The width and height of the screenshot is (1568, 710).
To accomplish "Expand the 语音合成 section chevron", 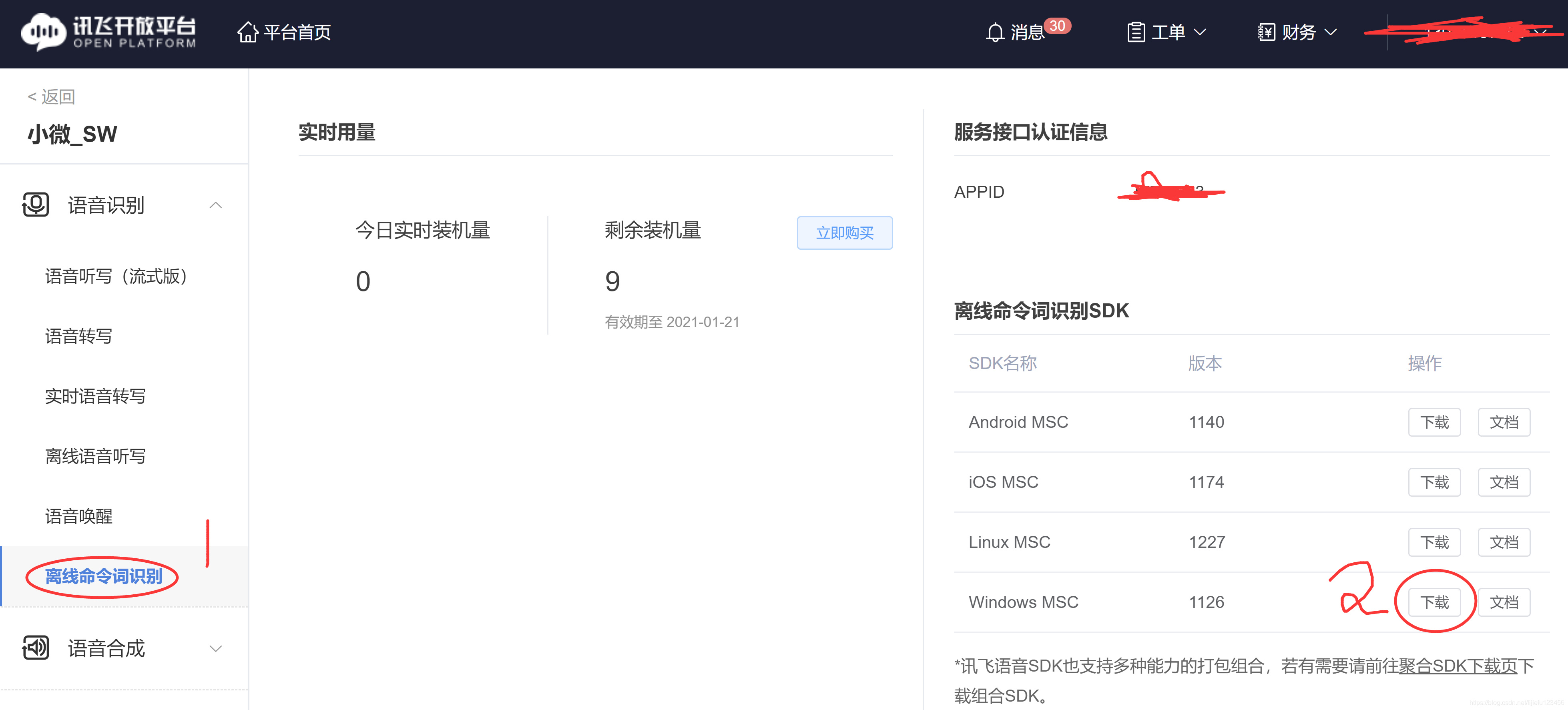I will (215, 648).
